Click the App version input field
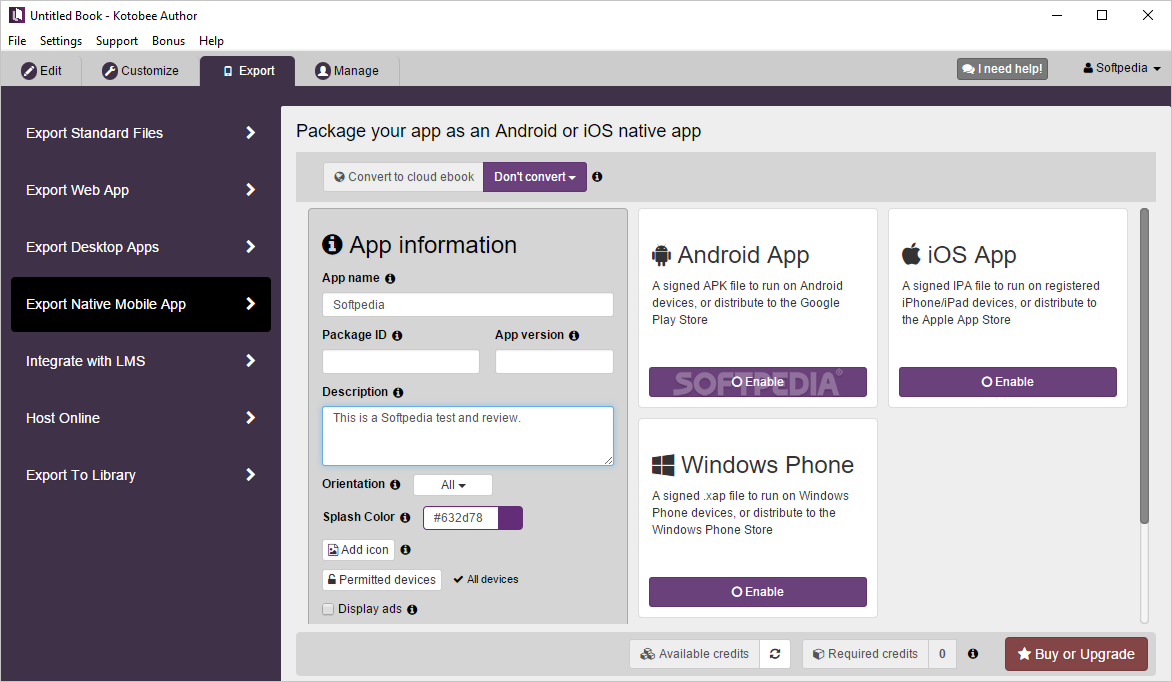 [x=555, y=362]
